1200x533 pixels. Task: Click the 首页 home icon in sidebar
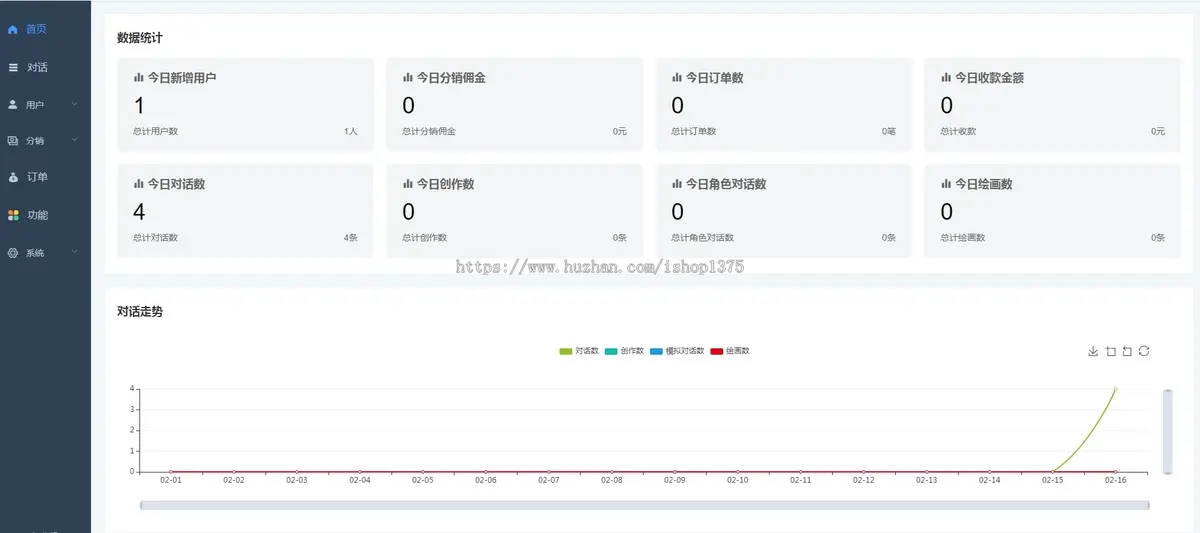click(x=13, y=30)
